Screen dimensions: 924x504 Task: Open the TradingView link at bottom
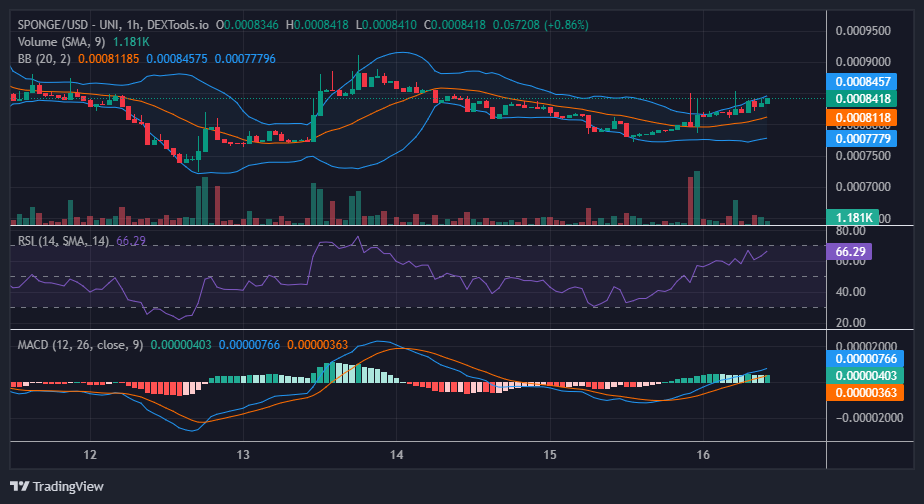pos(57,486)
